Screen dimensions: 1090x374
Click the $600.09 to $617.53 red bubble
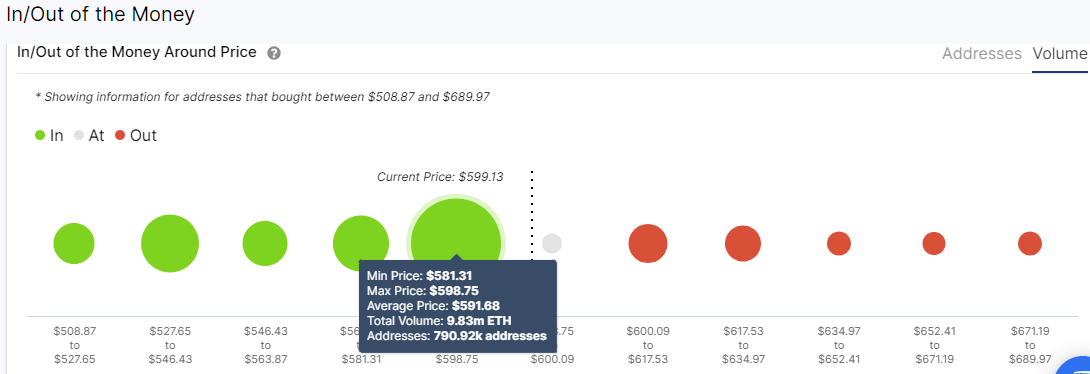(648, 244)
